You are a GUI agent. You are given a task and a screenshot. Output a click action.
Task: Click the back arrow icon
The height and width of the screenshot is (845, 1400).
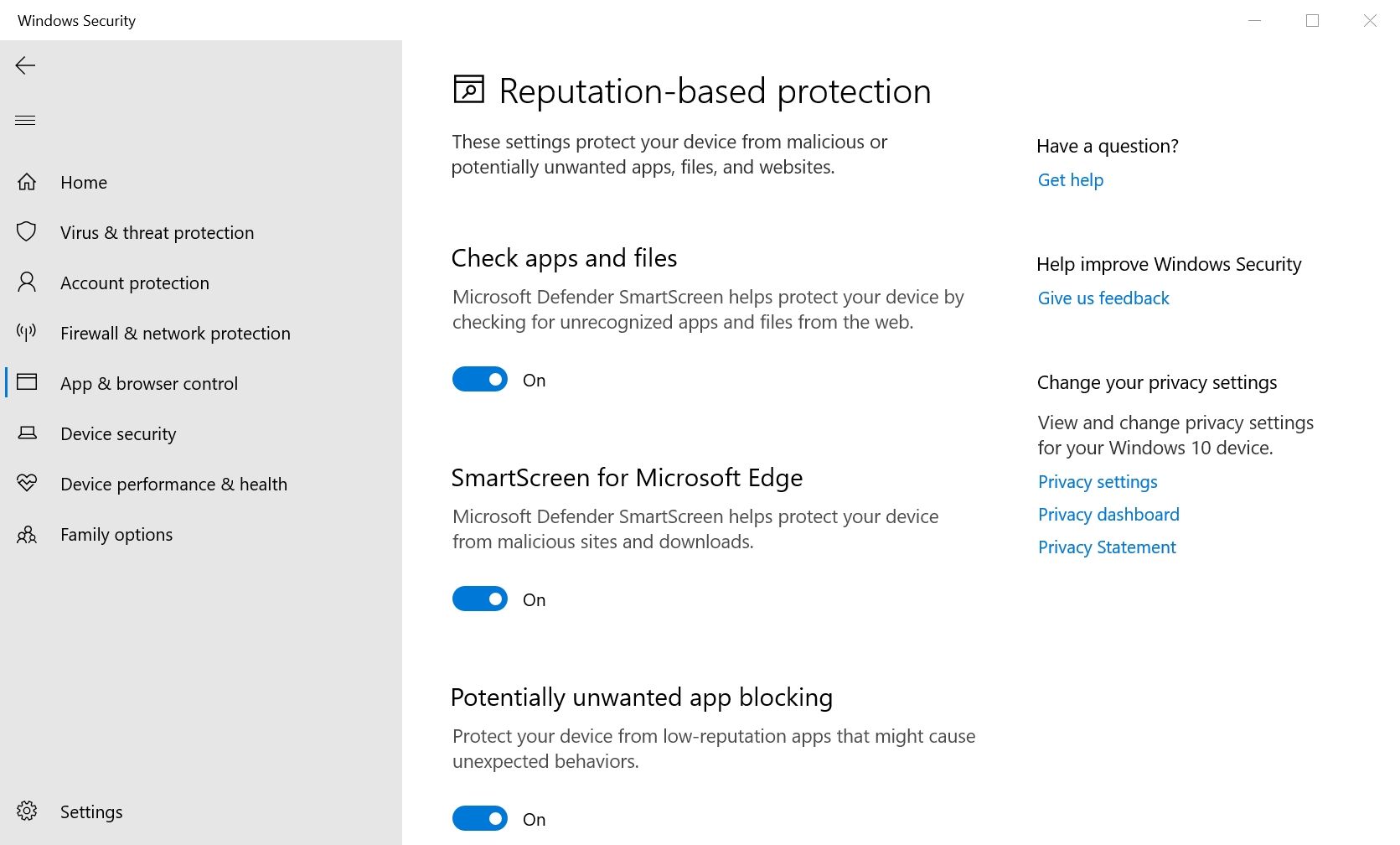click(25, 65)
